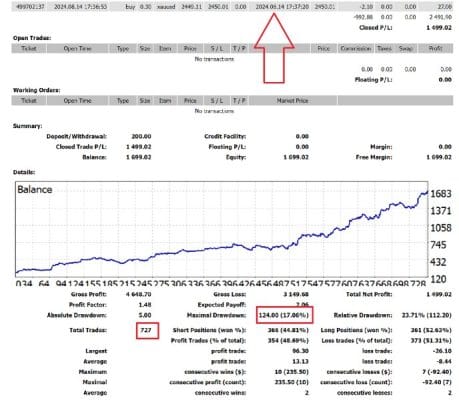Click the Ticket column header in Open Trades

coord(29,49)
